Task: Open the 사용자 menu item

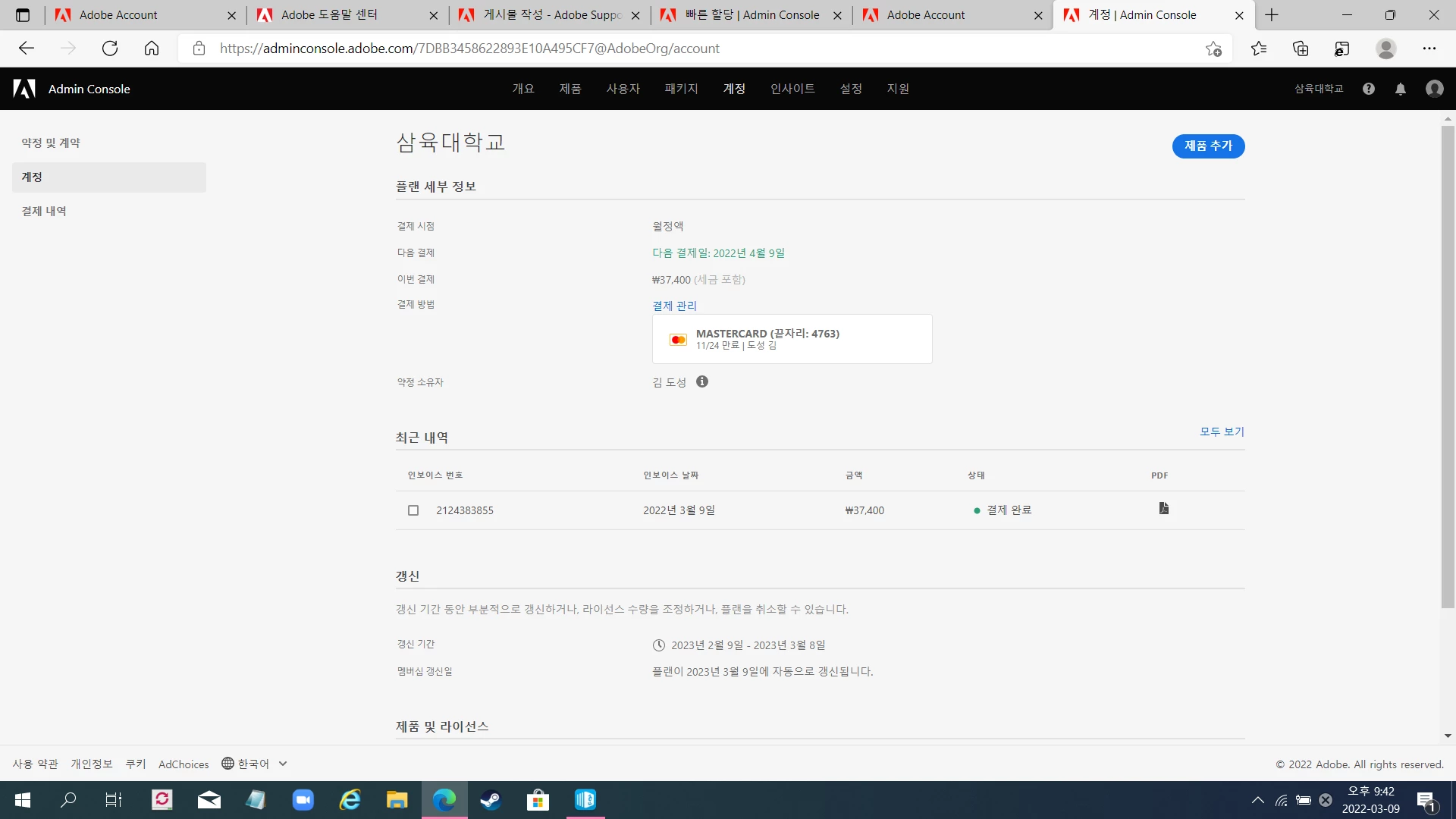Action: 623,89
